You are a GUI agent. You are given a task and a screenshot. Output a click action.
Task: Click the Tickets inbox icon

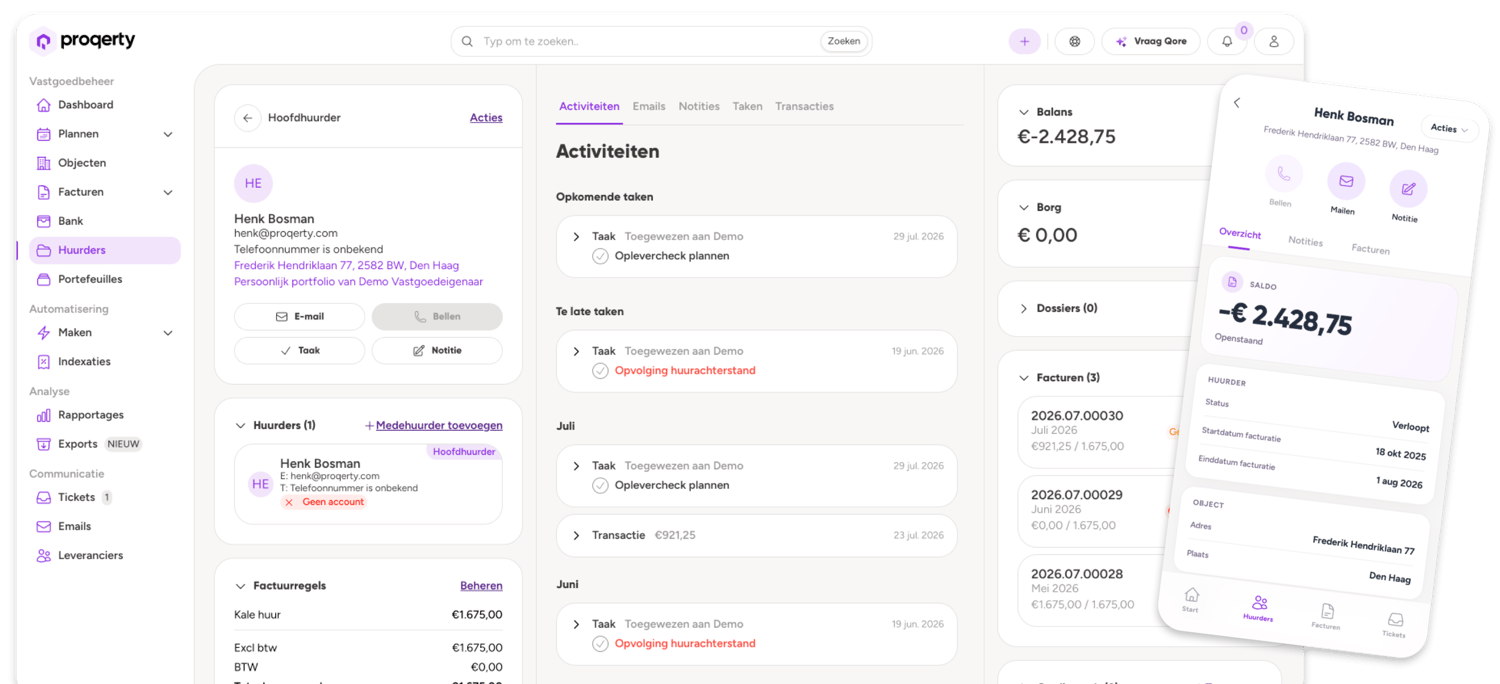point(43,497)
